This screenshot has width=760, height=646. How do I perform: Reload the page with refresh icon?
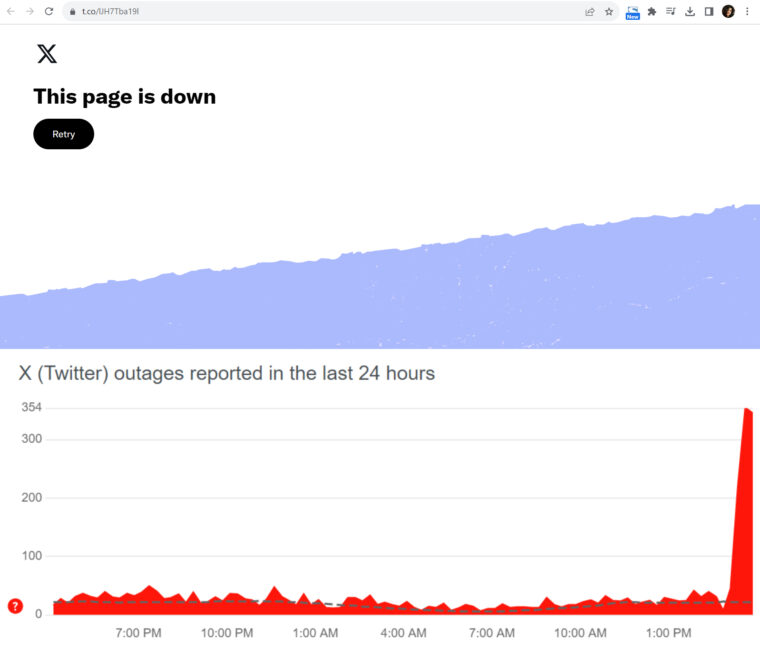(x=49, y=11)
